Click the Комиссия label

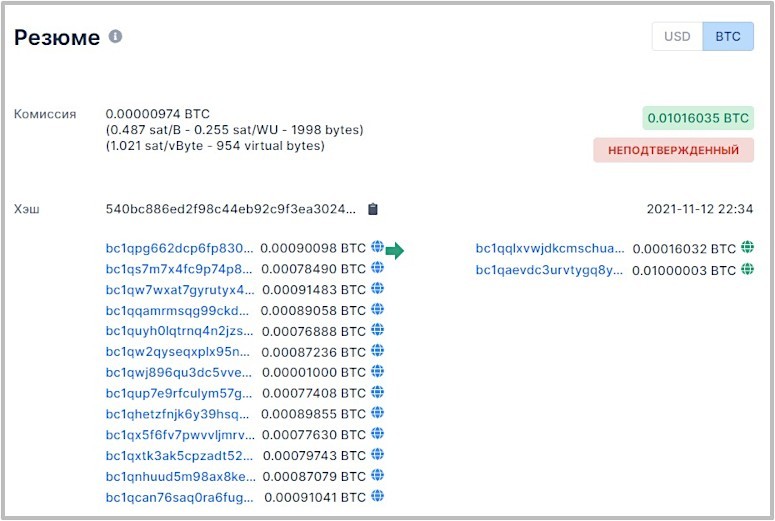(45, 114)
